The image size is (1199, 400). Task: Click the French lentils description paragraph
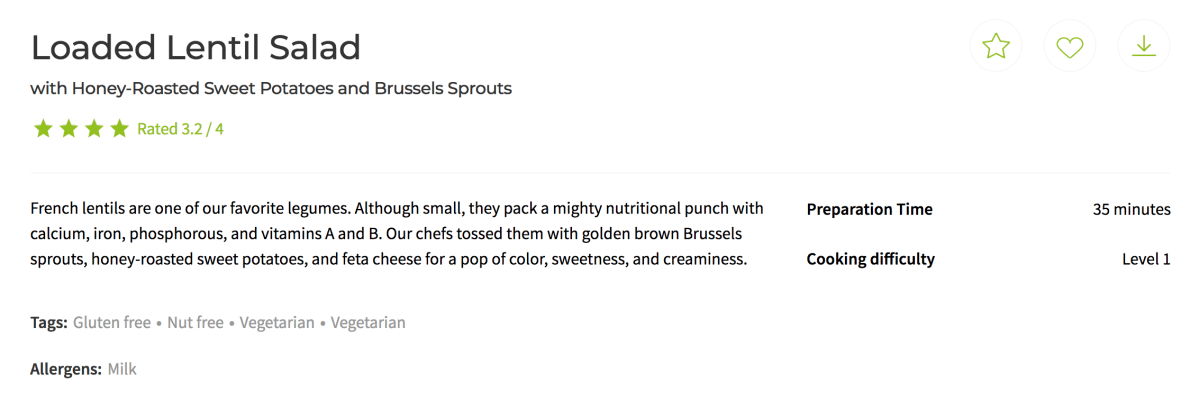pyautogui.click(x=397, y=234)
